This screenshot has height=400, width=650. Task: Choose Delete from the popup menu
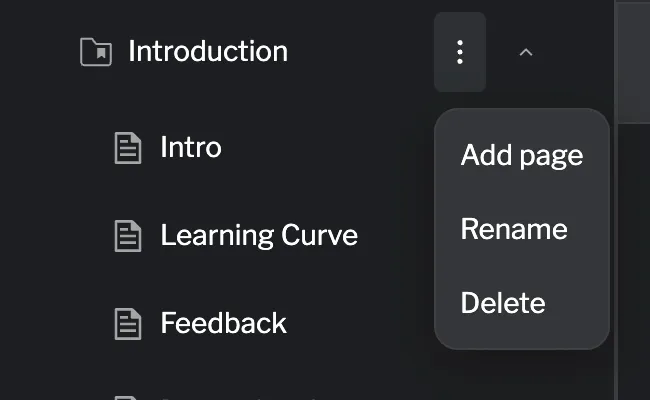(502, 303)
